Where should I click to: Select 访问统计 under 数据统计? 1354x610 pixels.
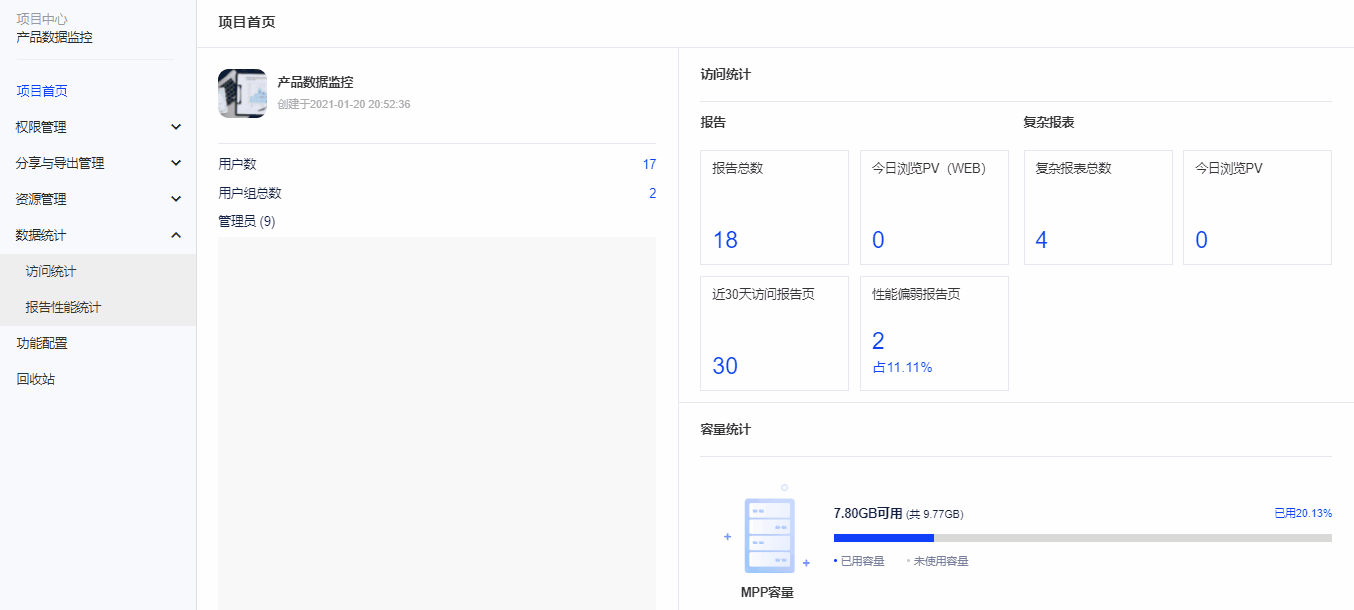click(52, 270)
